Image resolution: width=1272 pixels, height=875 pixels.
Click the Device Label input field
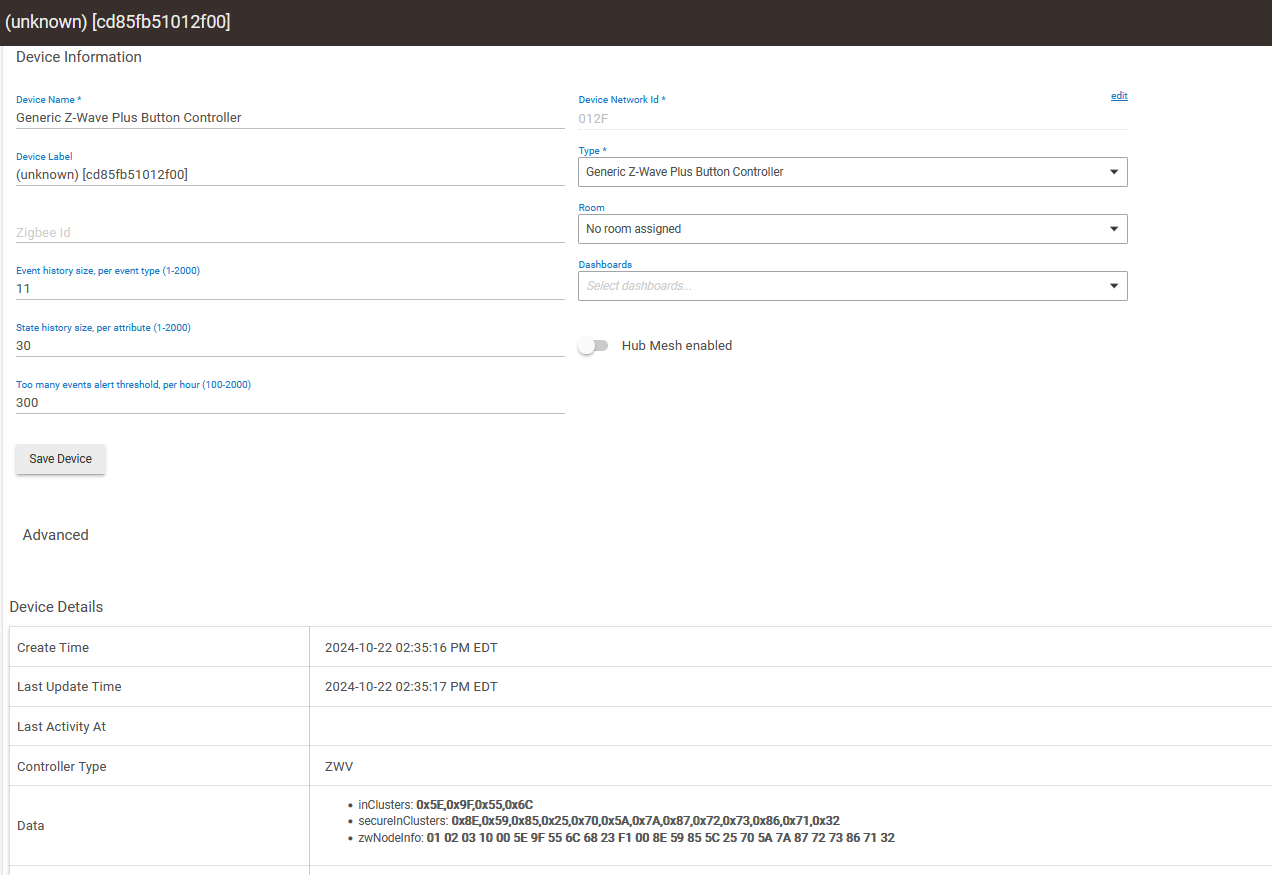[x=290, y=174]
